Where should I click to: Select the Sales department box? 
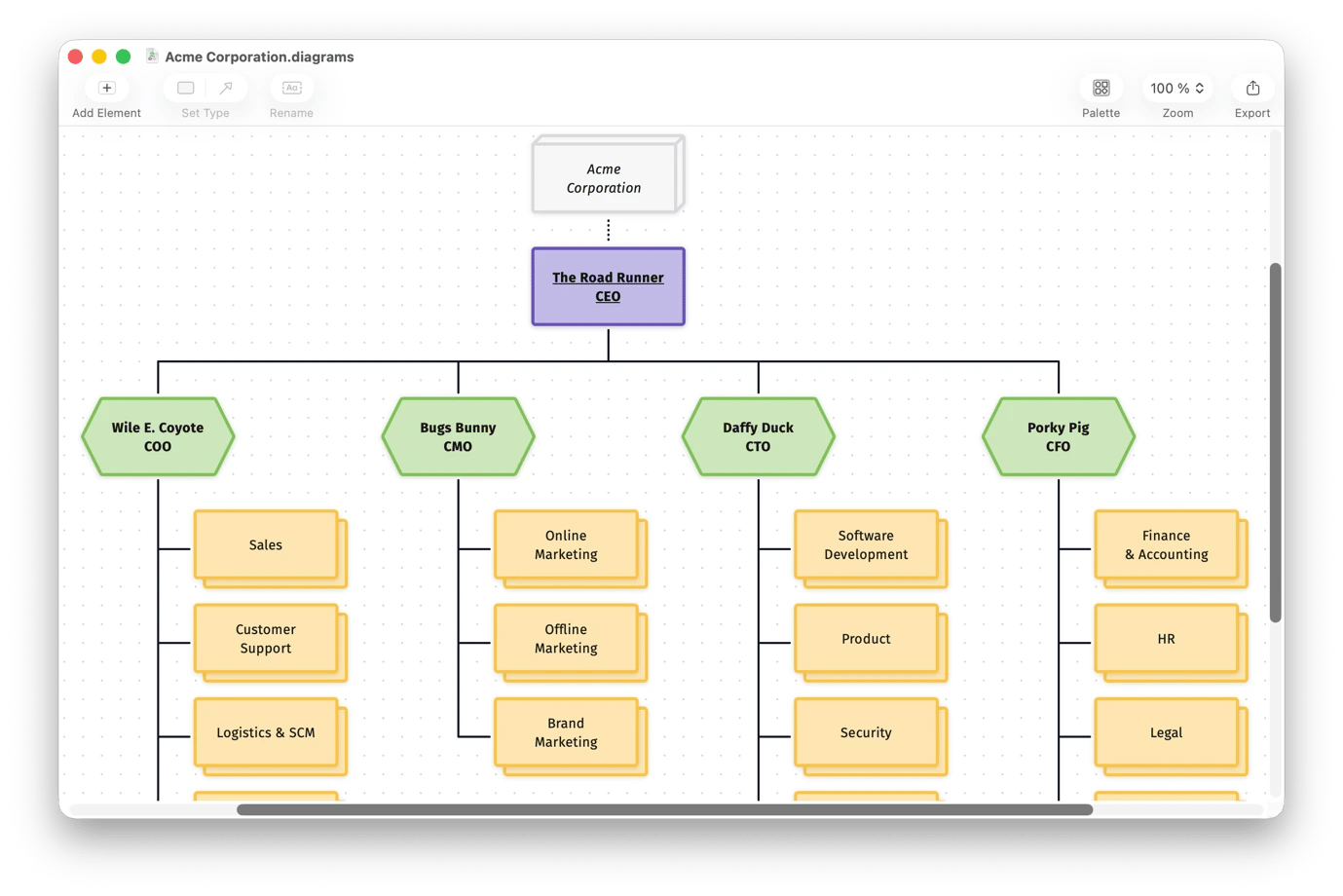(x=270, y=548)
